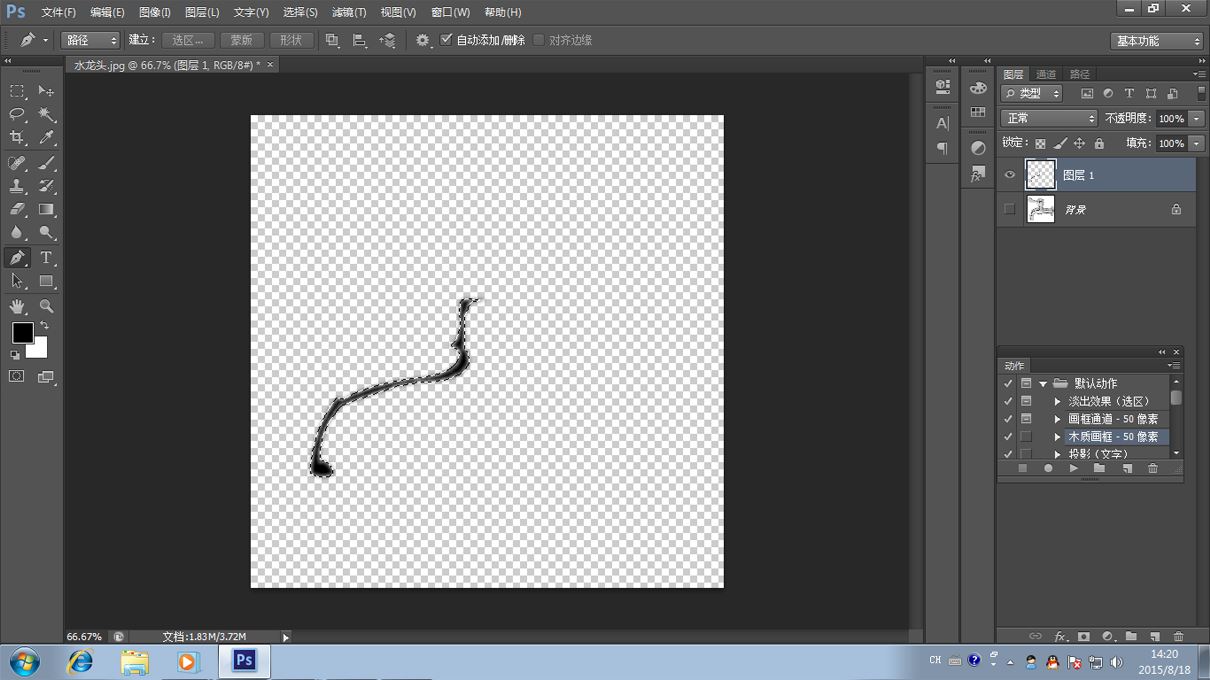Toggle lock transparent pixels
This screenshot has height=680, width=1210.
point(1040,144)
